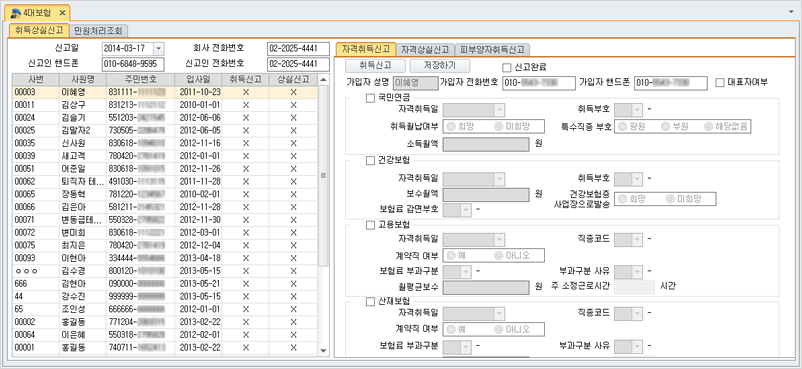This screenshot has height=369, width=802.
Task: Click the 4대보험 tab icon
Action: coord(16,12)
